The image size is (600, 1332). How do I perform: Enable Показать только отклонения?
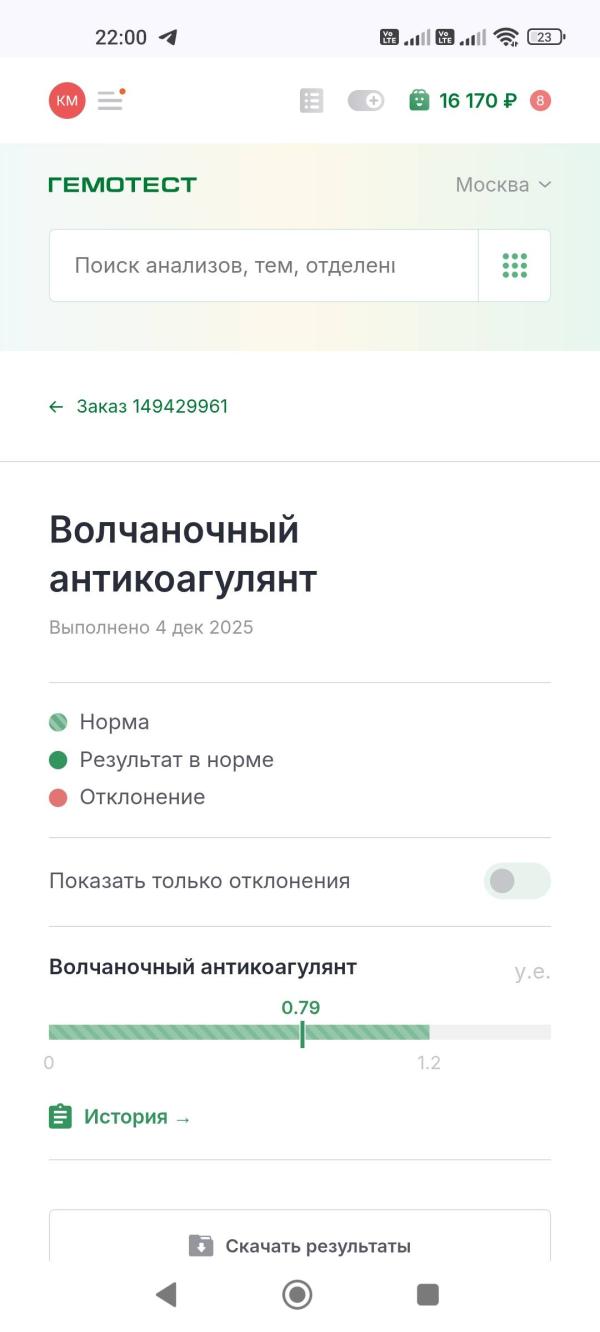click(x=517, y=881)
